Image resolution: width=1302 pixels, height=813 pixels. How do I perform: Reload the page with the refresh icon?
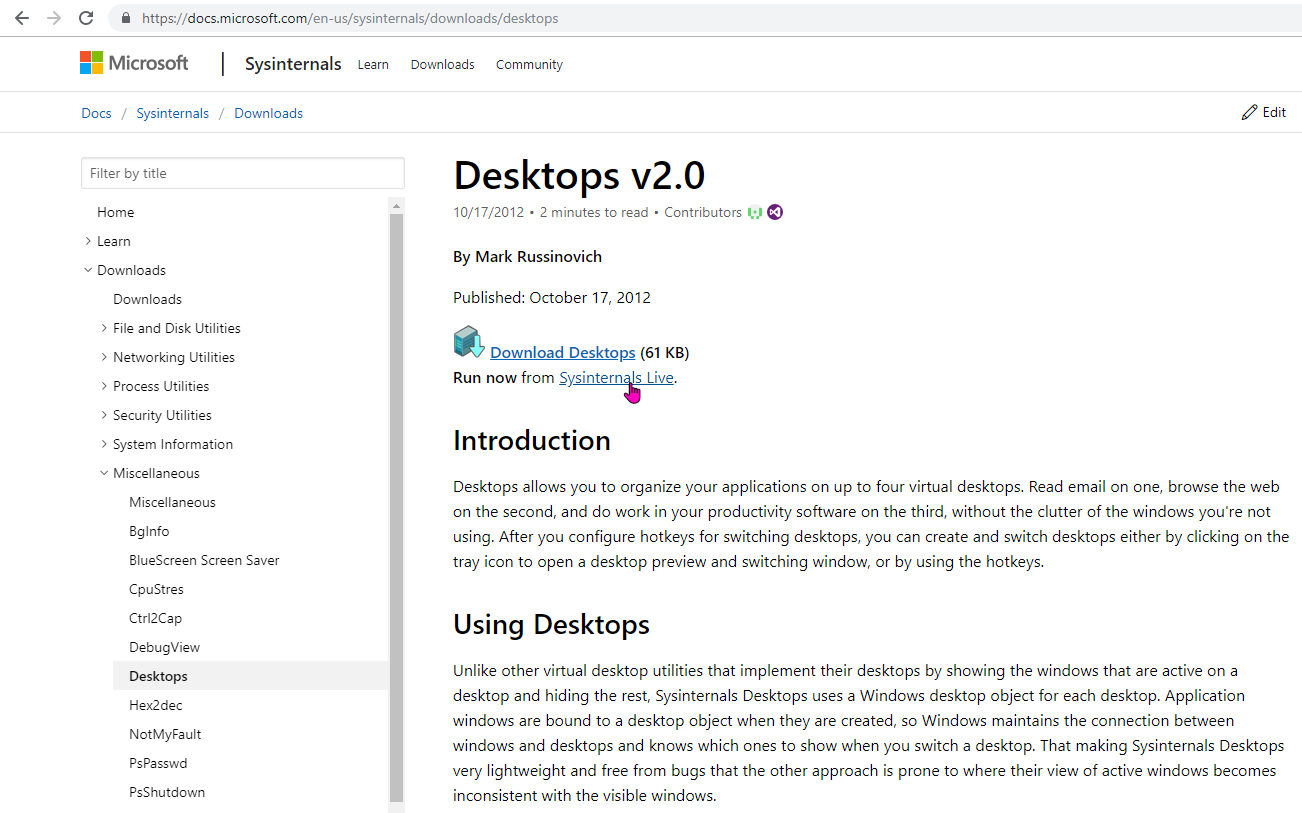[x=86, y=18]
